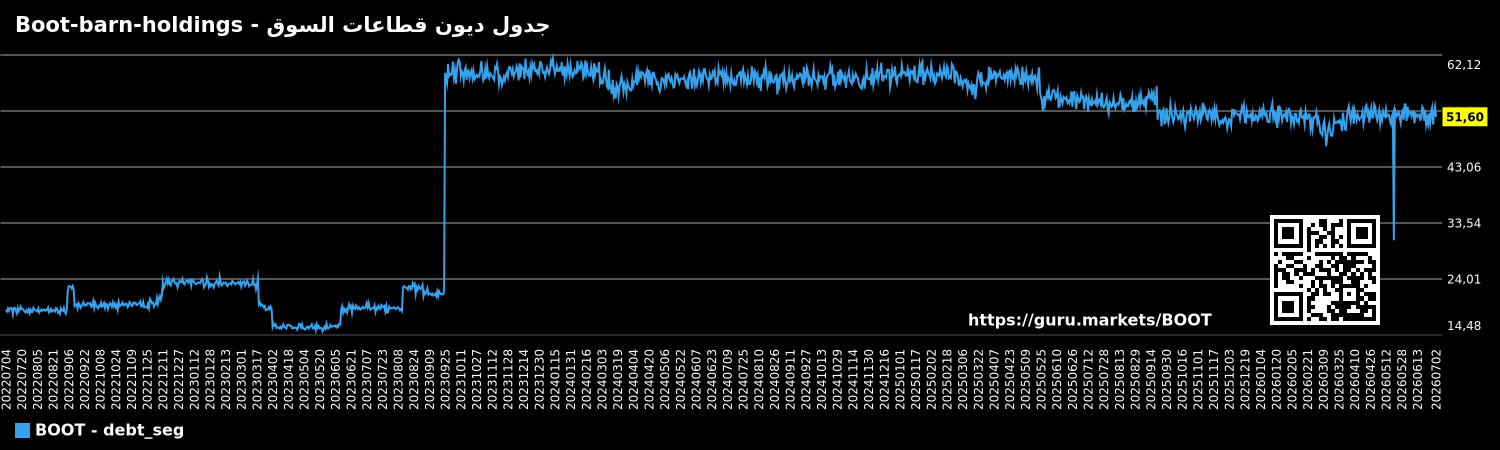The height and width of the screenshot is (450, 1500).
Task: Click the blue BOOT legend color swatch
Action: [x=22, y=431]
